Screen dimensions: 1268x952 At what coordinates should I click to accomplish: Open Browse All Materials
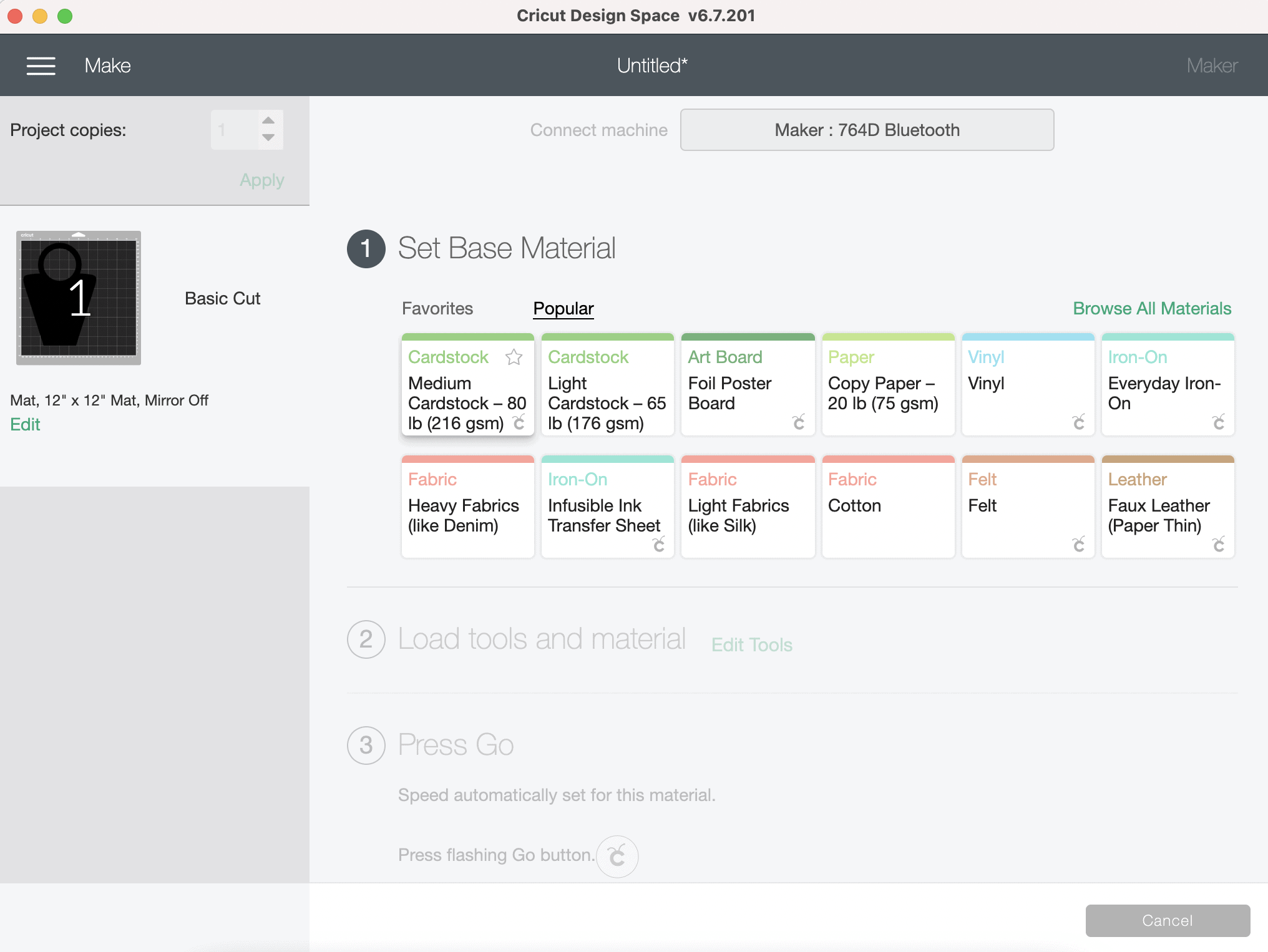click(x=1152, y=308)
